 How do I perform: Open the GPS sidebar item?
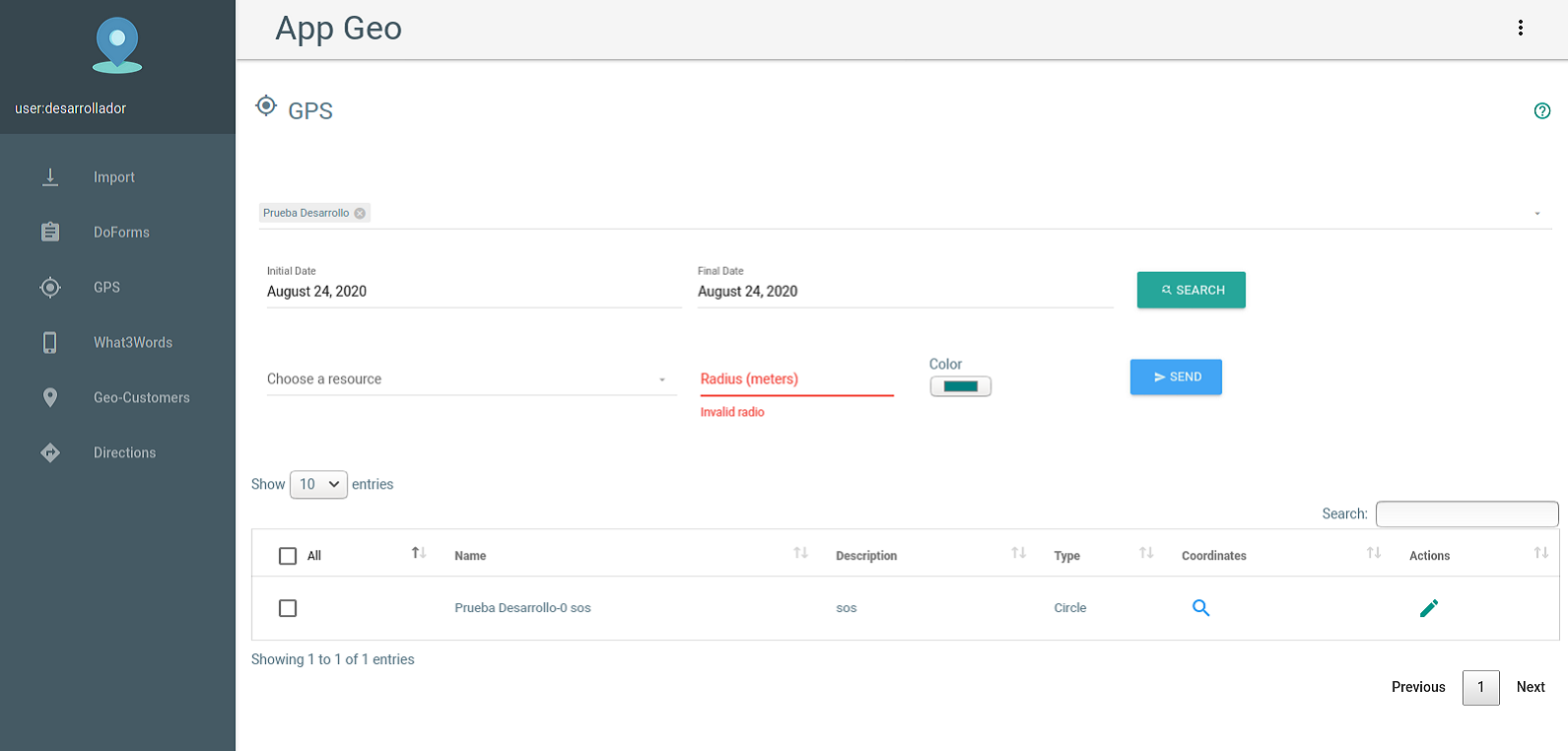106,287
